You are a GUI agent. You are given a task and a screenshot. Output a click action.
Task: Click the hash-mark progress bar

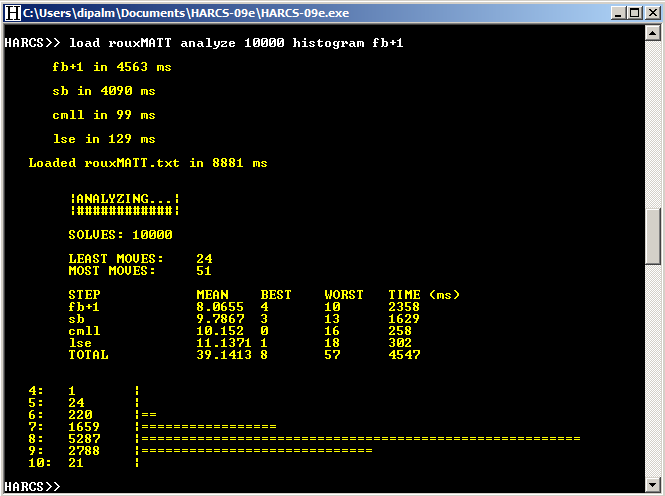click(x=125, y=210)
